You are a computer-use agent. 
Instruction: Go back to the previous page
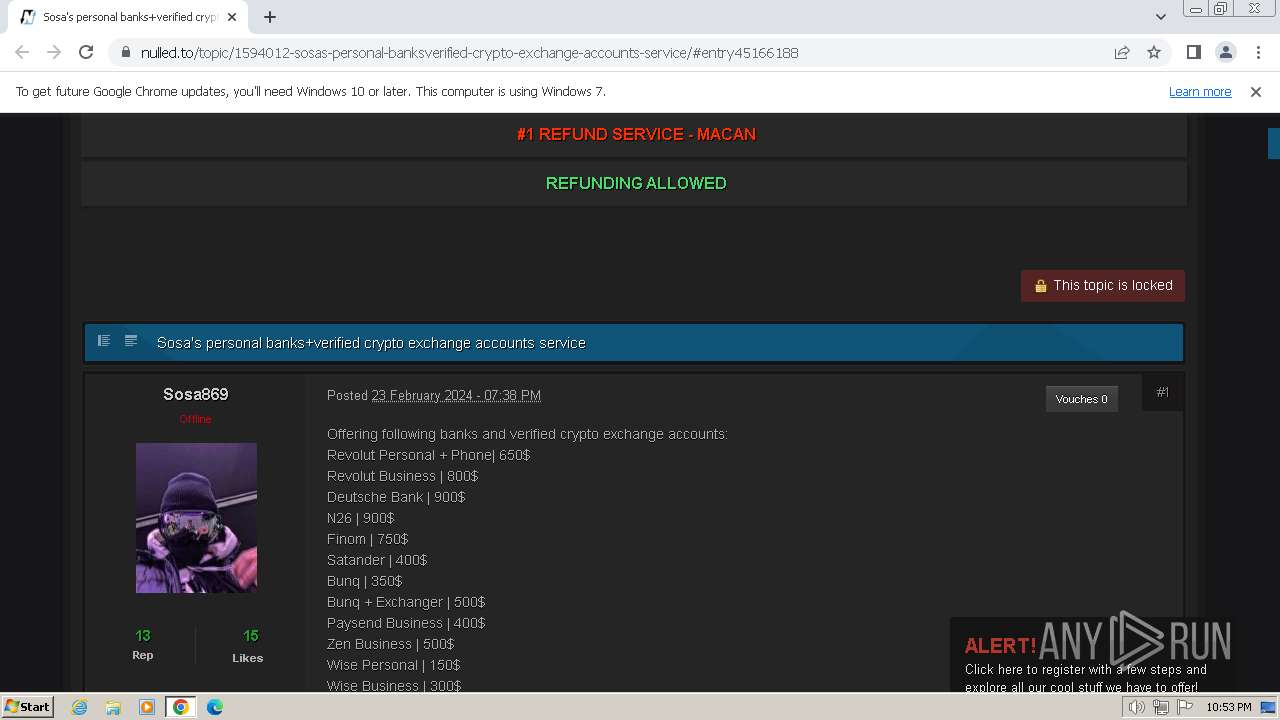(22, 53)
